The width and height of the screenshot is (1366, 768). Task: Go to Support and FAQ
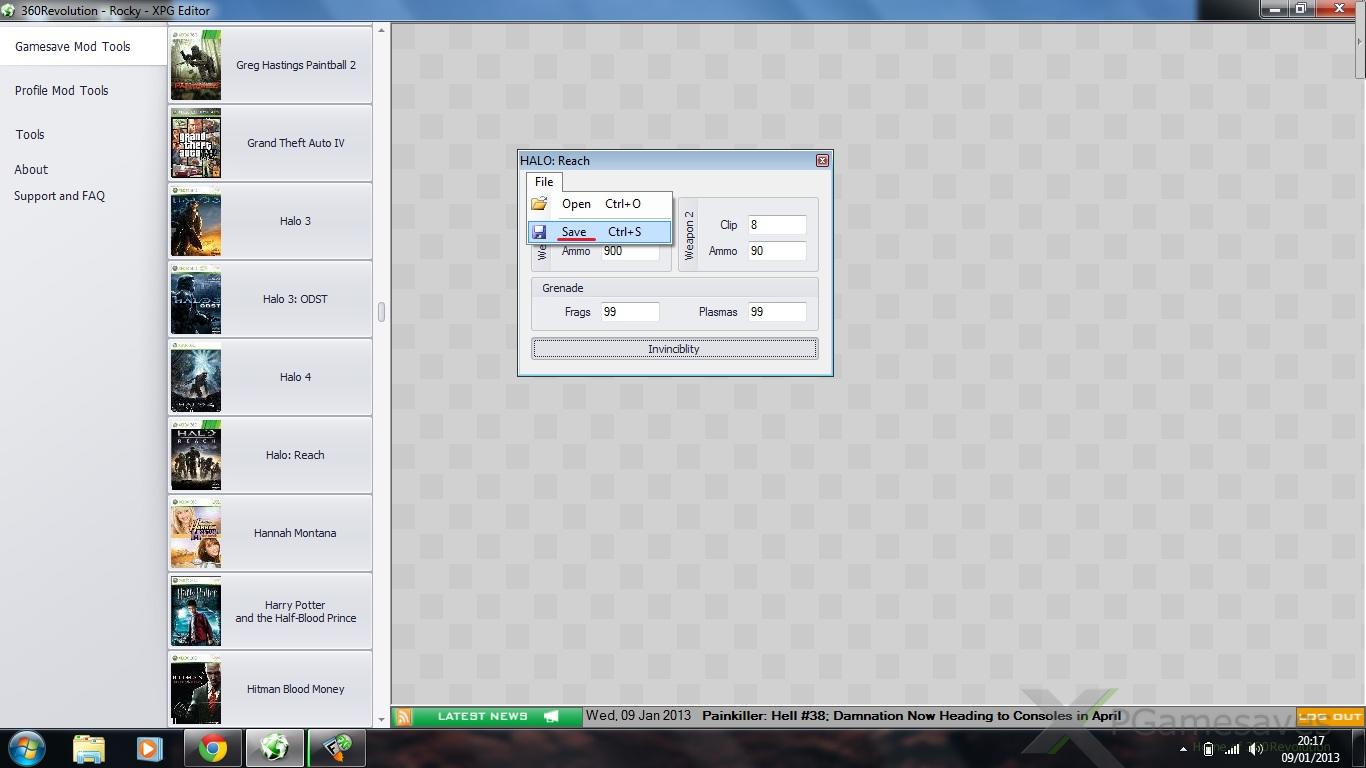tap(59, 196)
